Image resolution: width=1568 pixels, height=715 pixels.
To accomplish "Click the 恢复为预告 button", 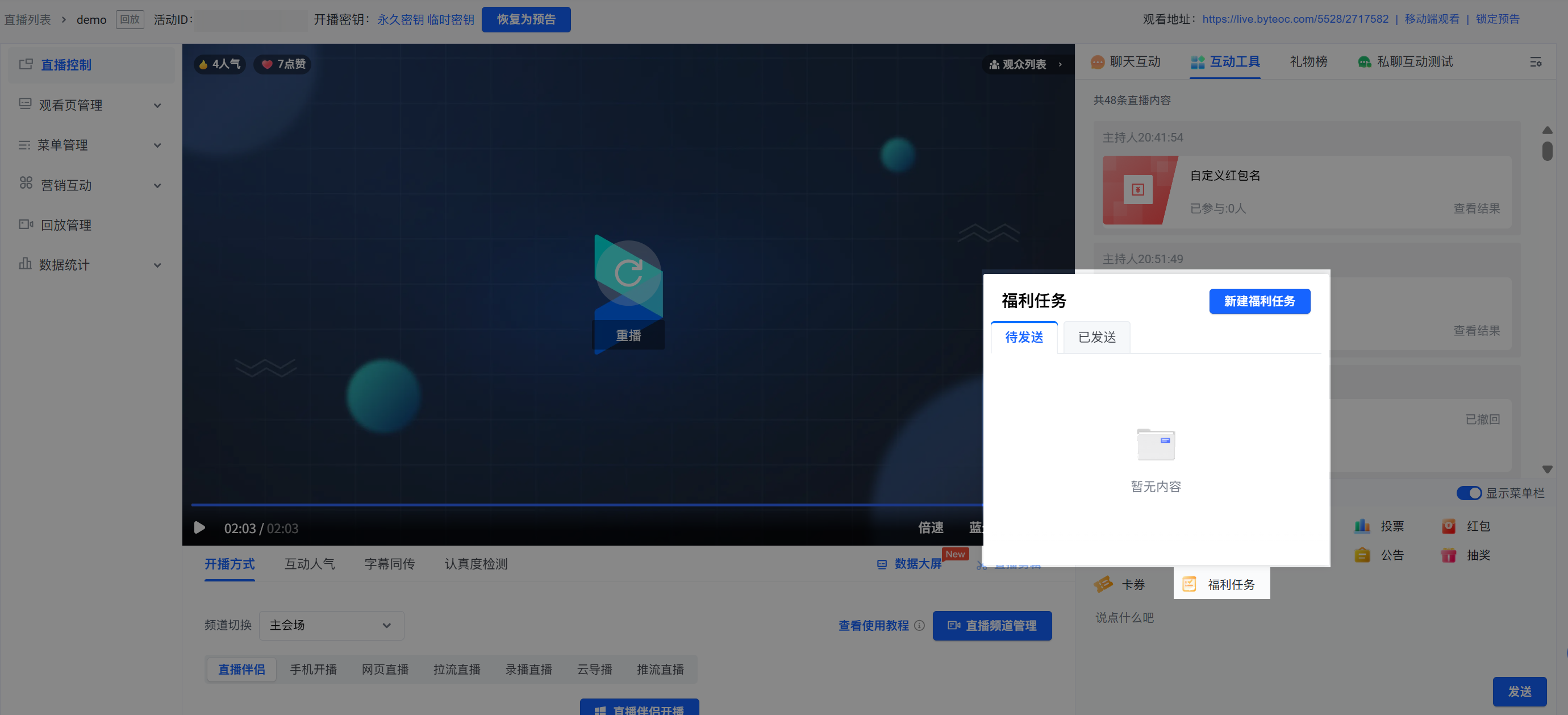I will pyautogui.click(x=526, y=19).
